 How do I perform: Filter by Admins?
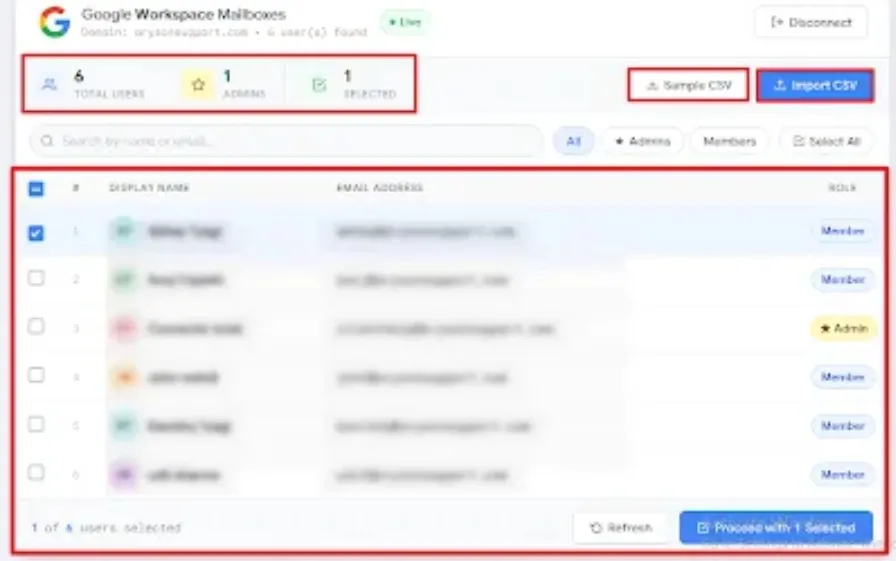(643, 141)
